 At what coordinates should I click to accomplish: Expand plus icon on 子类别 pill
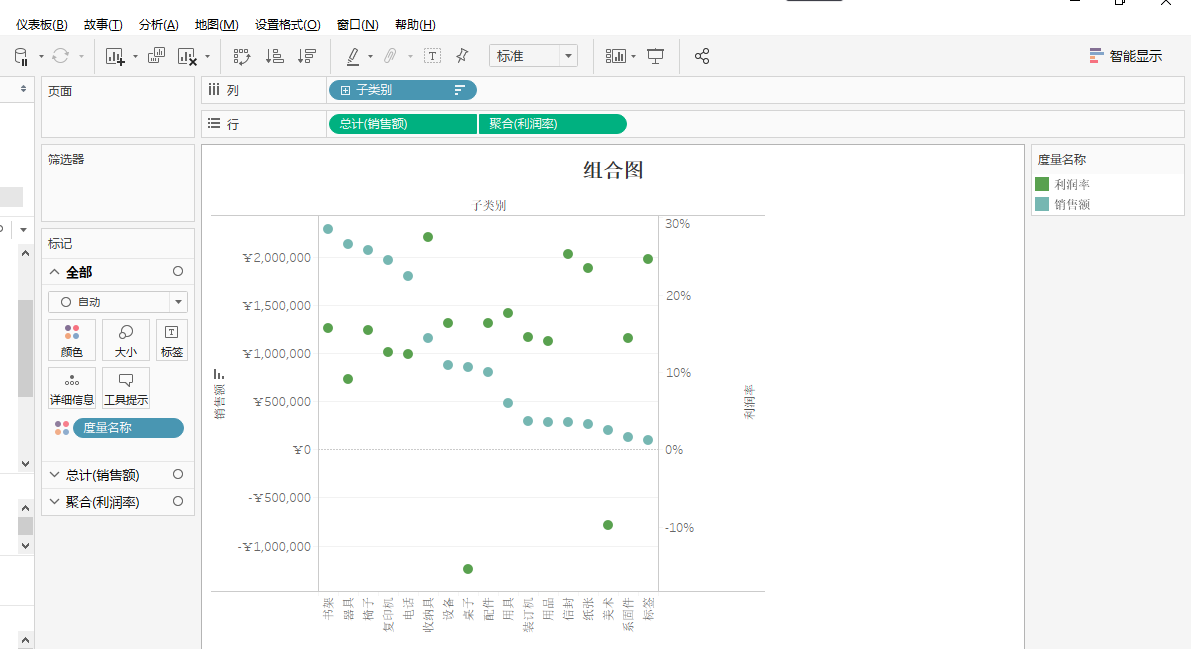point(346,90)
